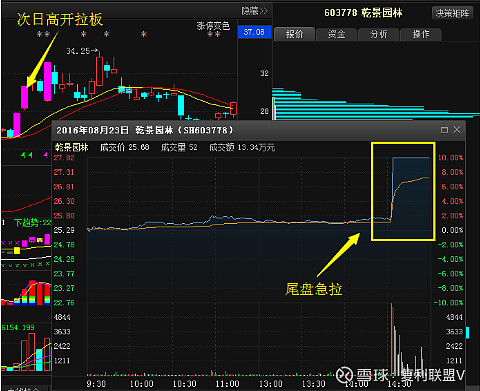This screenshot has width=480, height=391.
Task: Click the 涨停变色 label
Action: pos(213,26)
